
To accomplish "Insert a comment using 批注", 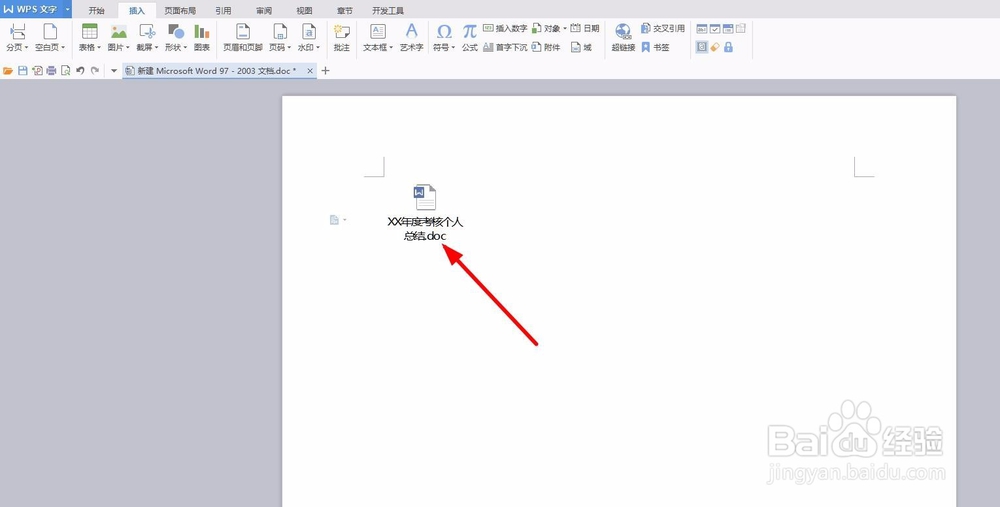I will click(x=342, y=38).
